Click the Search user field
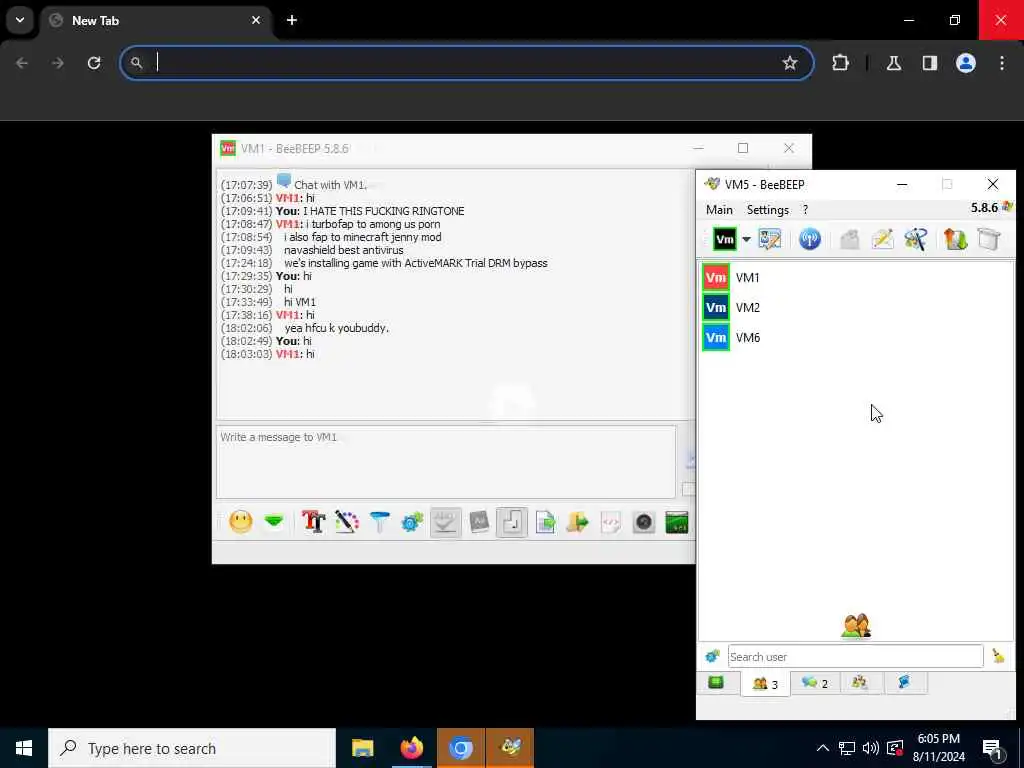 (855, 656)
